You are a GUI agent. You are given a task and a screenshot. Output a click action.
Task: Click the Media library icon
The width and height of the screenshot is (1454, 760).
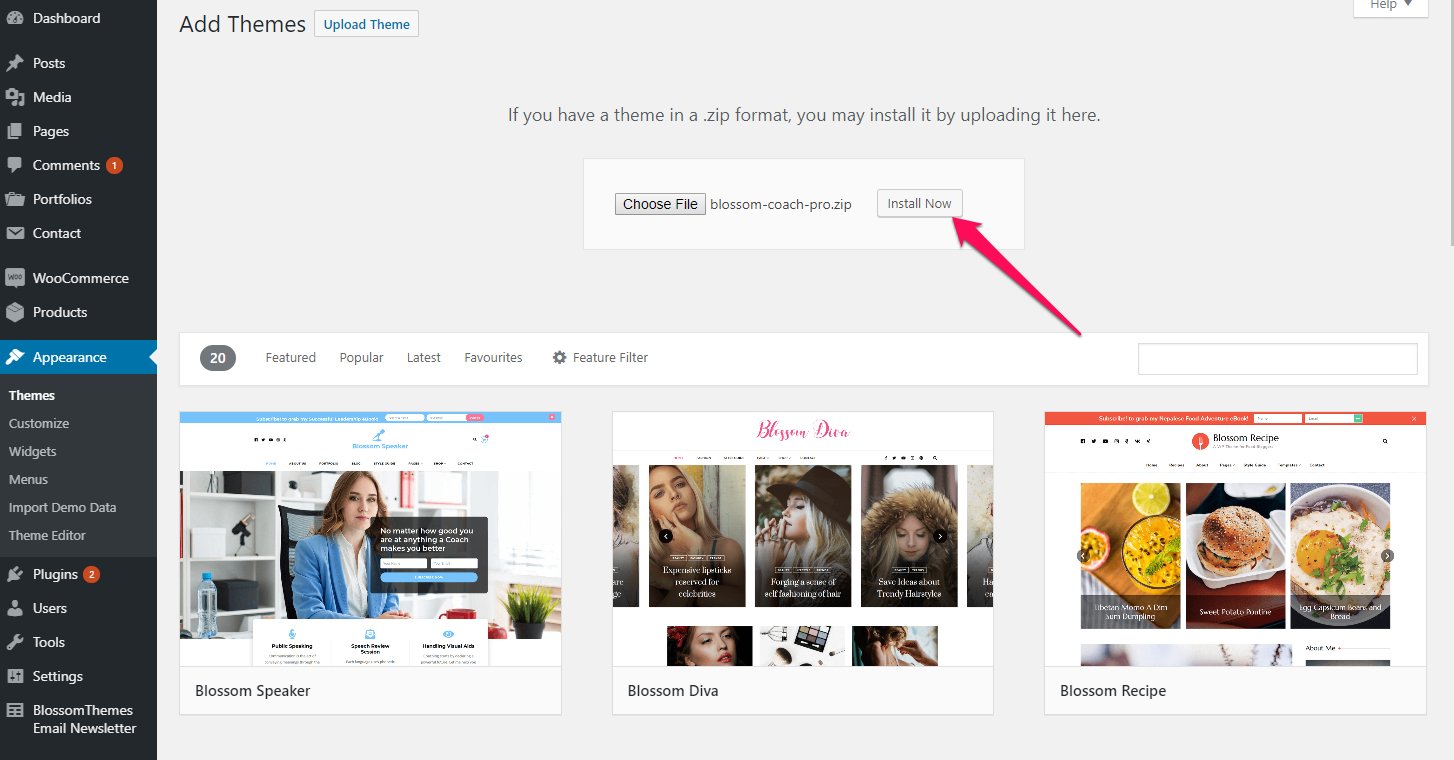pos(15,97)
